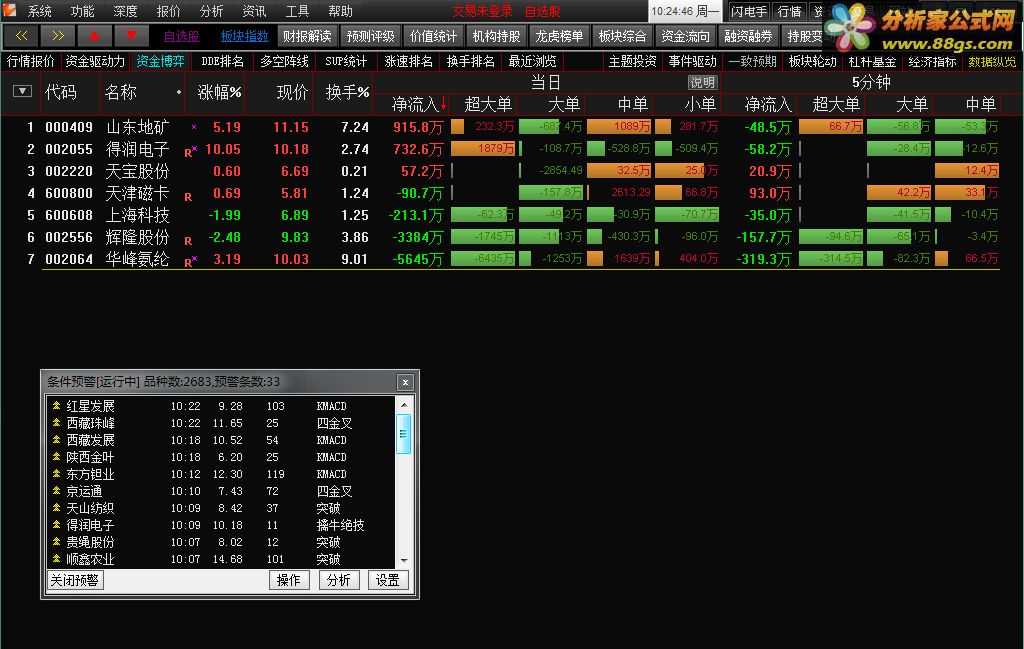Select the 东方钽业 alert entry
The height and width of the screenshot is (649, 1024).
click(222, 474)
